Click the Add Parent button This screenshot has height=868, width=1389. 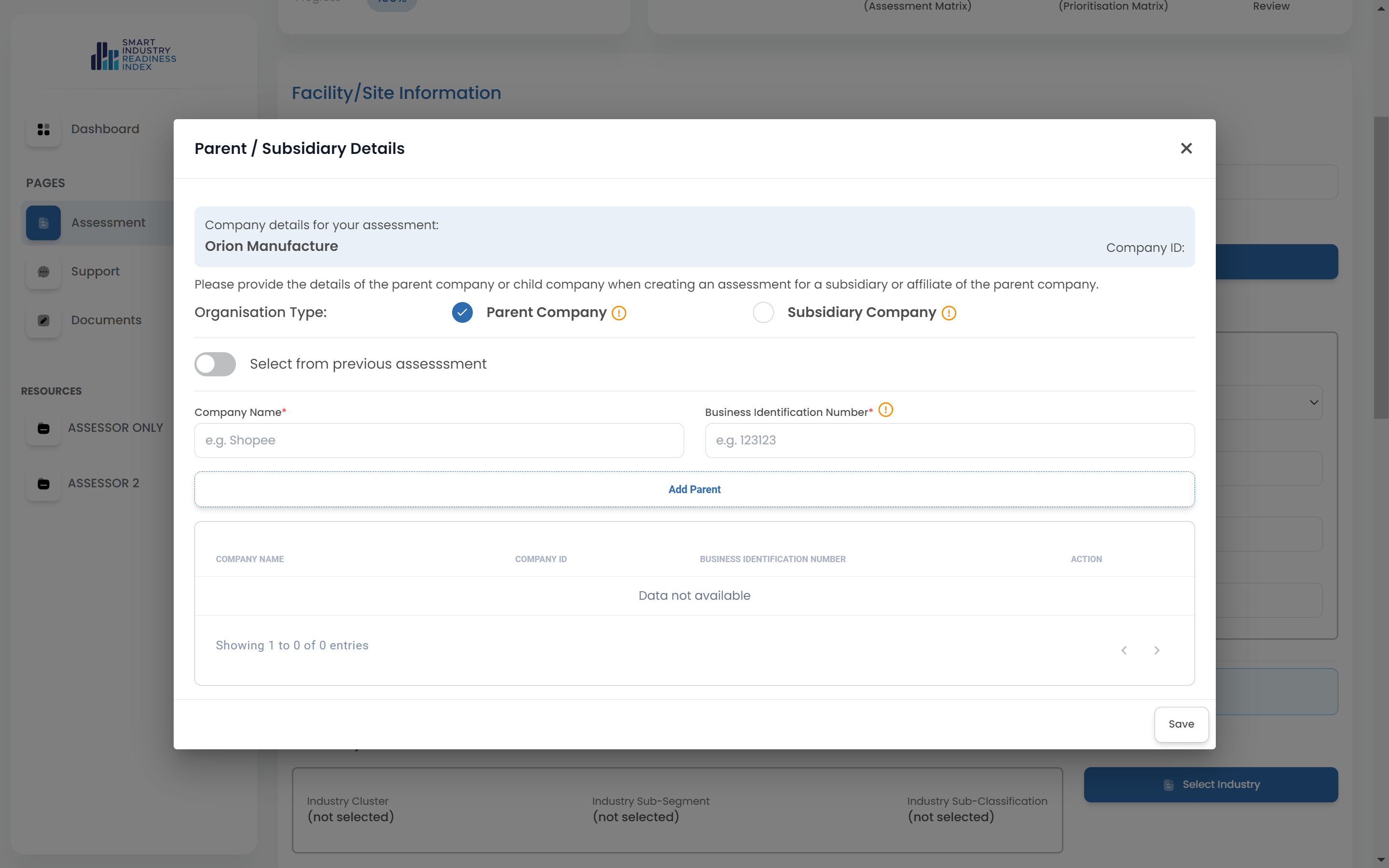coord(694,489)
